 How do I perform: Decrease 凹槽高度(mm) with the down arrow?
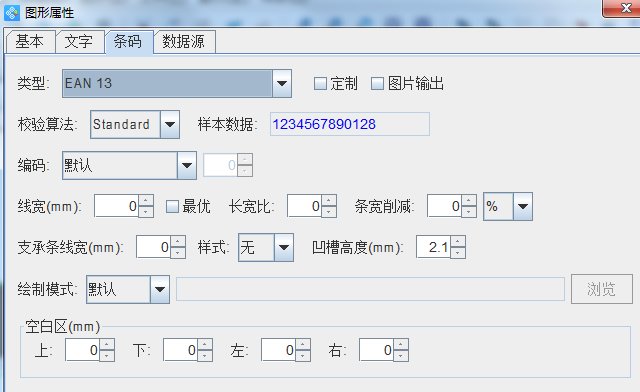pos(458,253)
